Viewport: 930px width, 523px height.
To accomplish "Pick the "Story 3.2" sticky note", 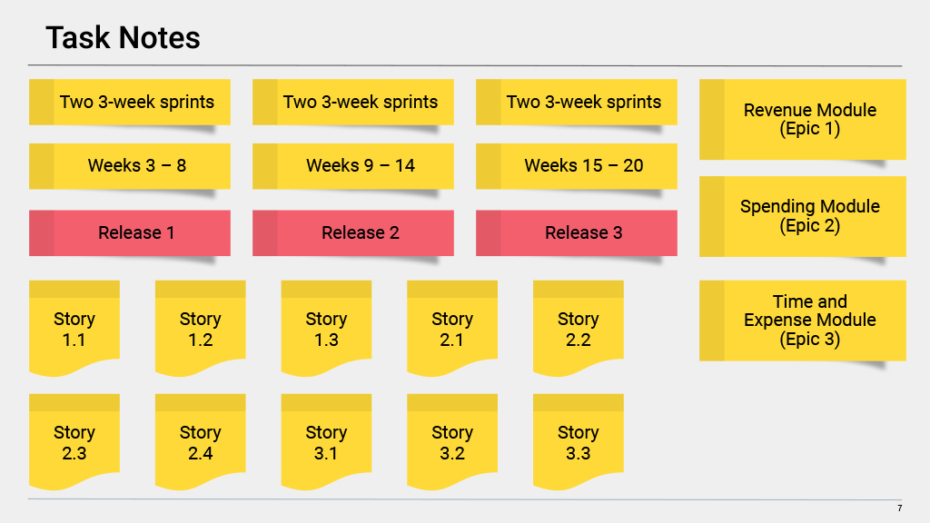I will click(x=452, y=443).
